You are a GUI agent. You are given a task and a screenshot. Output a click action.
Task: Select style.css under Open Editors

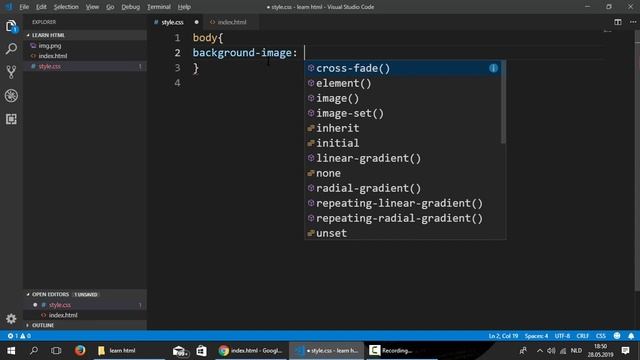[85, 305]
